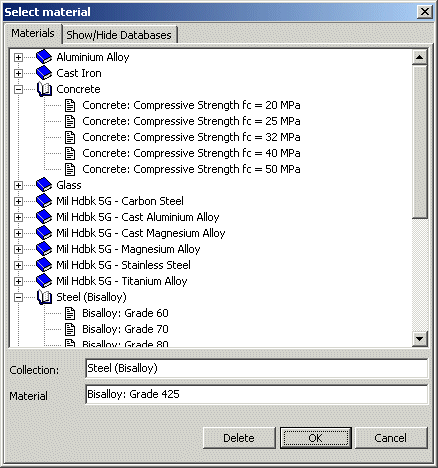Select the Materials tab
The image size is (438, 468).
tap(33, 33)
